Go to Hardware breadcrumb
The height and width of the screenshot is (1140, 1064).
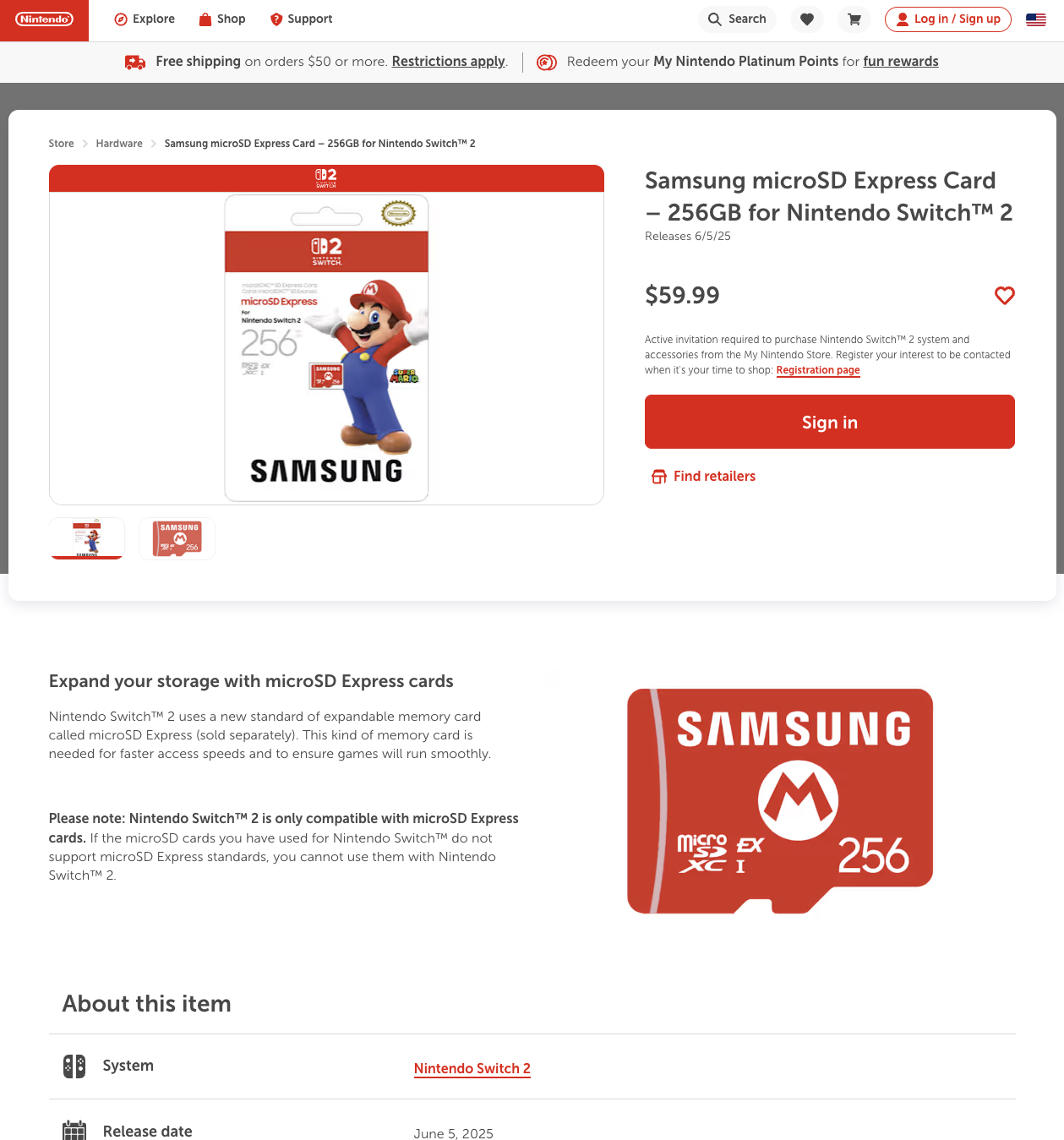tap(119, 144)
